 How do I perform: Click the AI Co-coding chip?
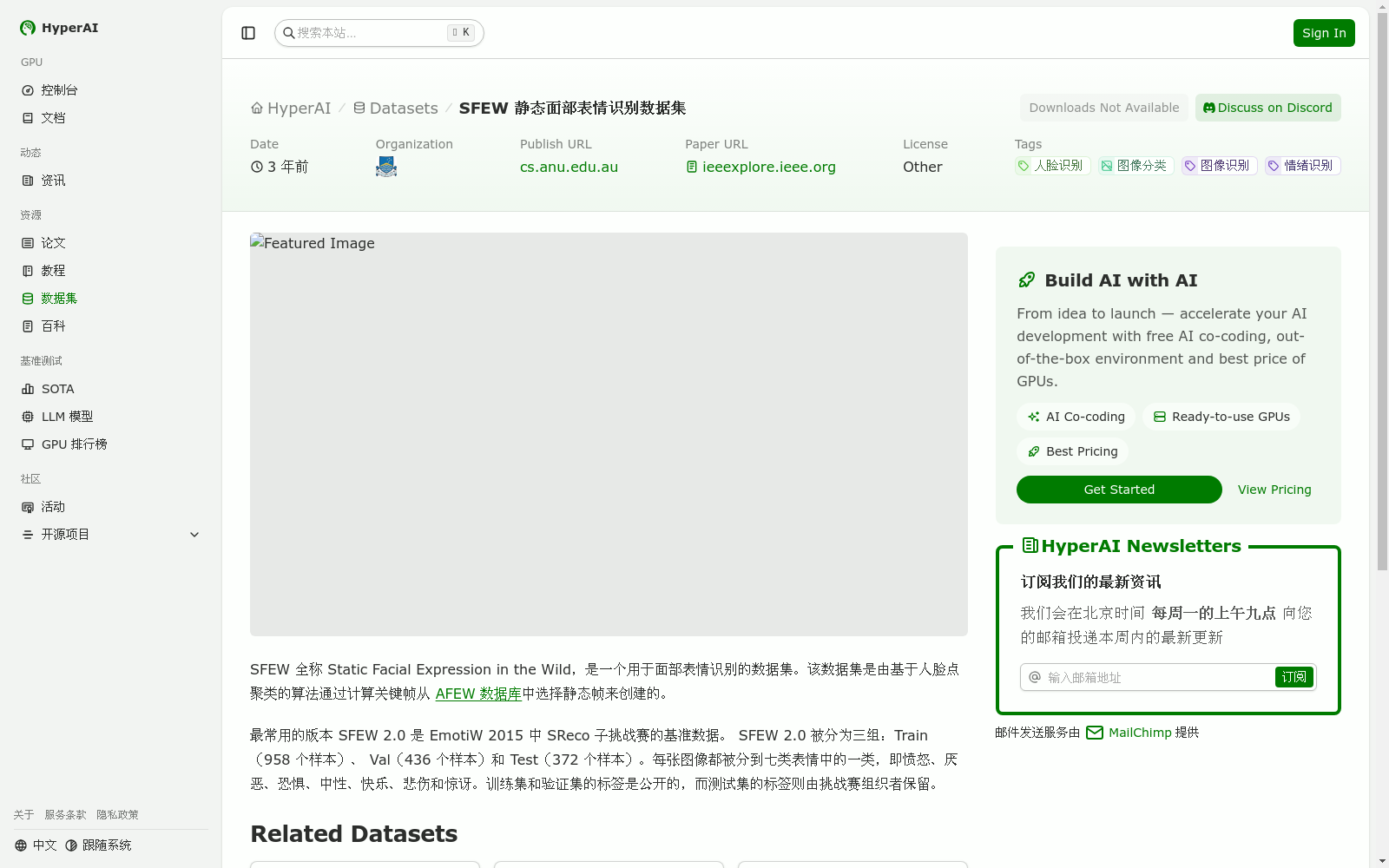(x=1076, y=417)
